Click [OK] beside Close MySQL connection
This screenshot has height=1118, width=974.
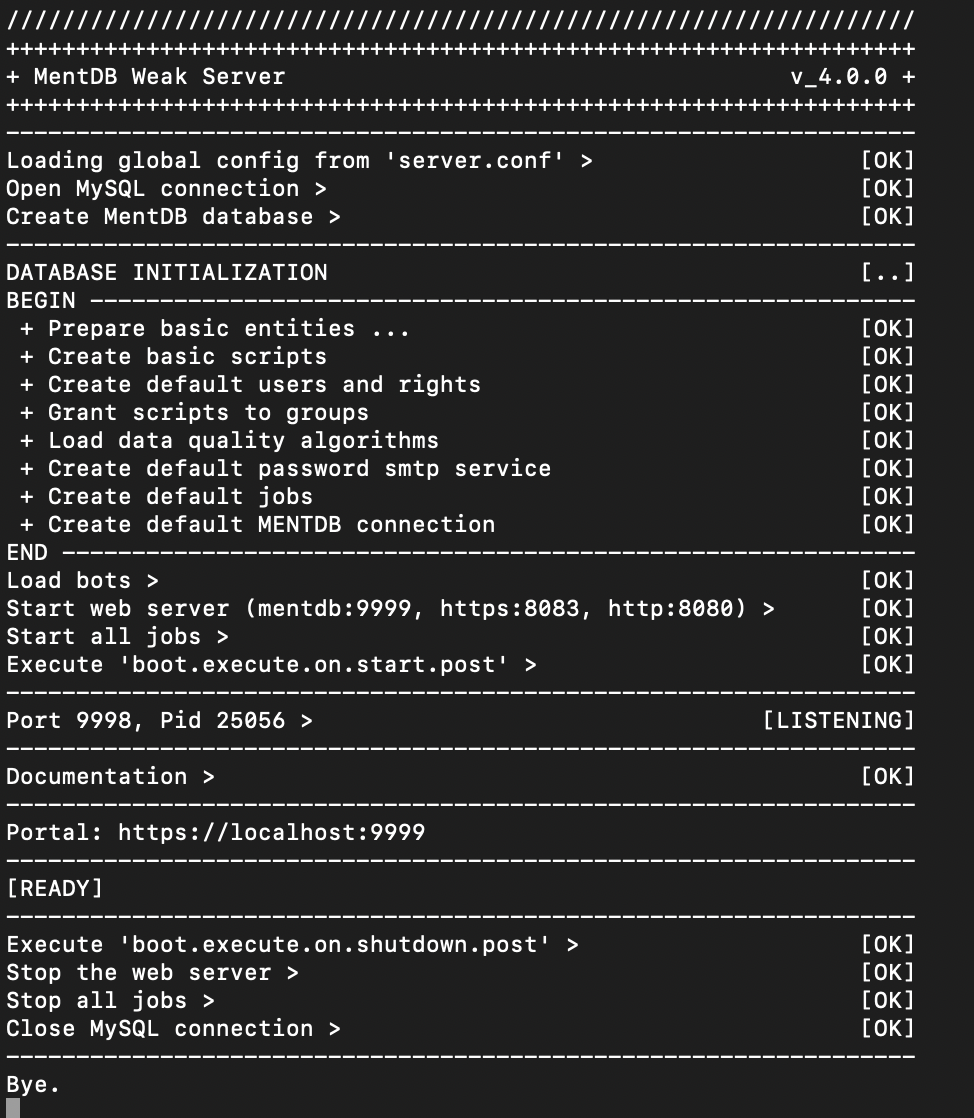click(887, 1028)
